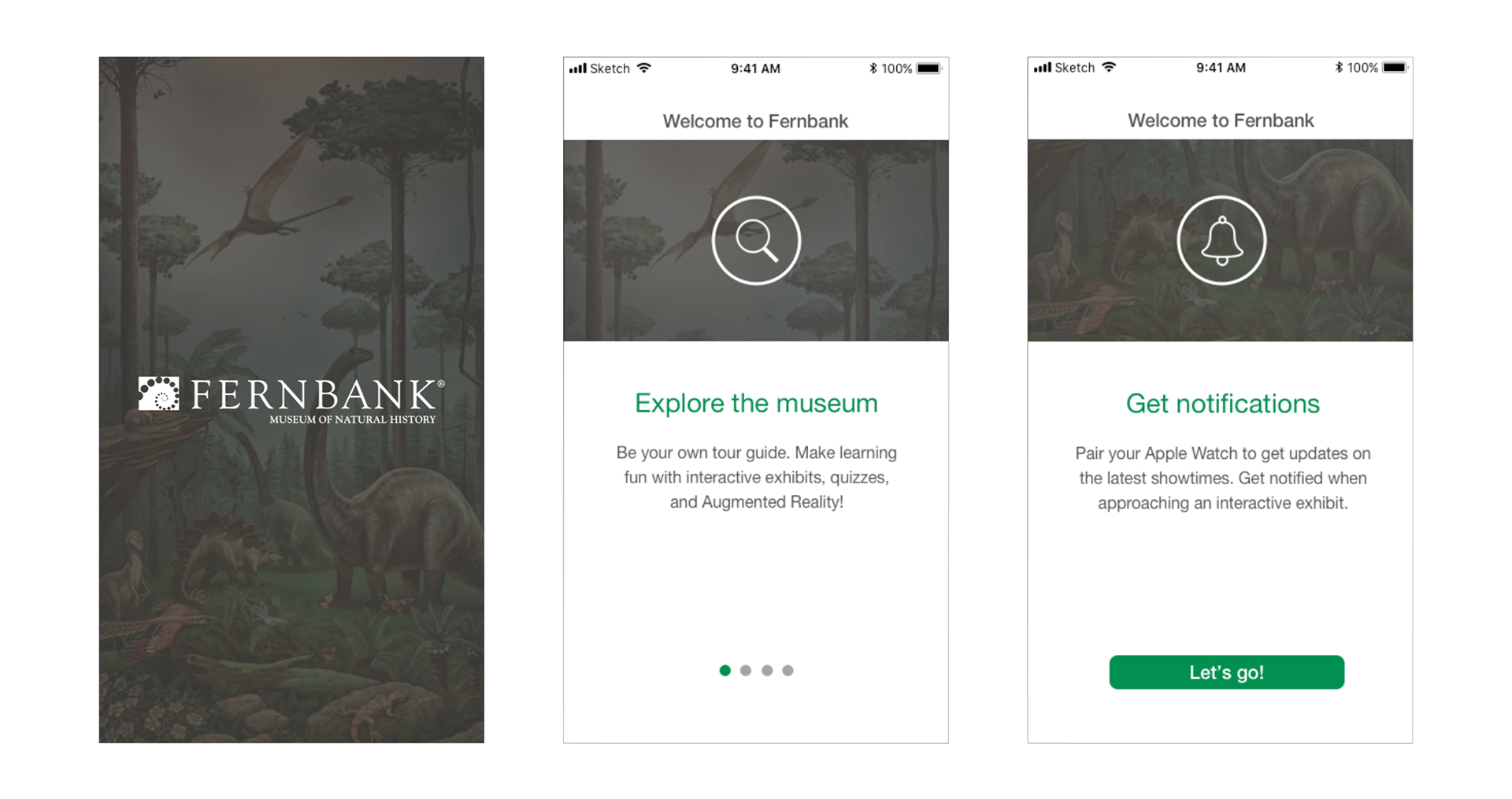Select the second page indicator dot
The image size is (1512, 799).
point(746,671)
